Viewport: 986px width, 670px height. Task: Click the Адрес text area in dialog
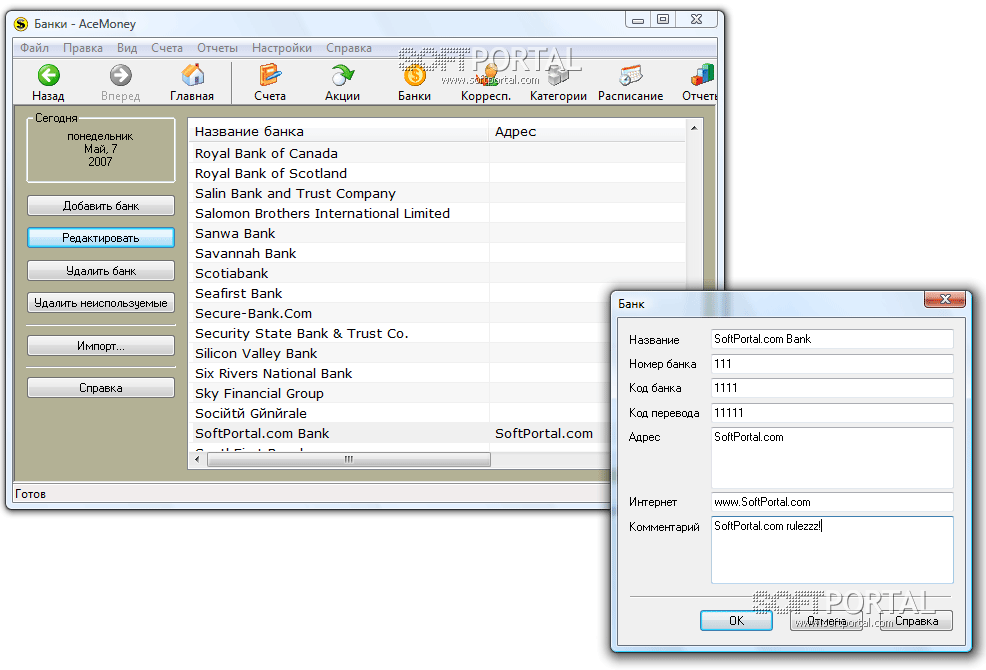[833, 458]
